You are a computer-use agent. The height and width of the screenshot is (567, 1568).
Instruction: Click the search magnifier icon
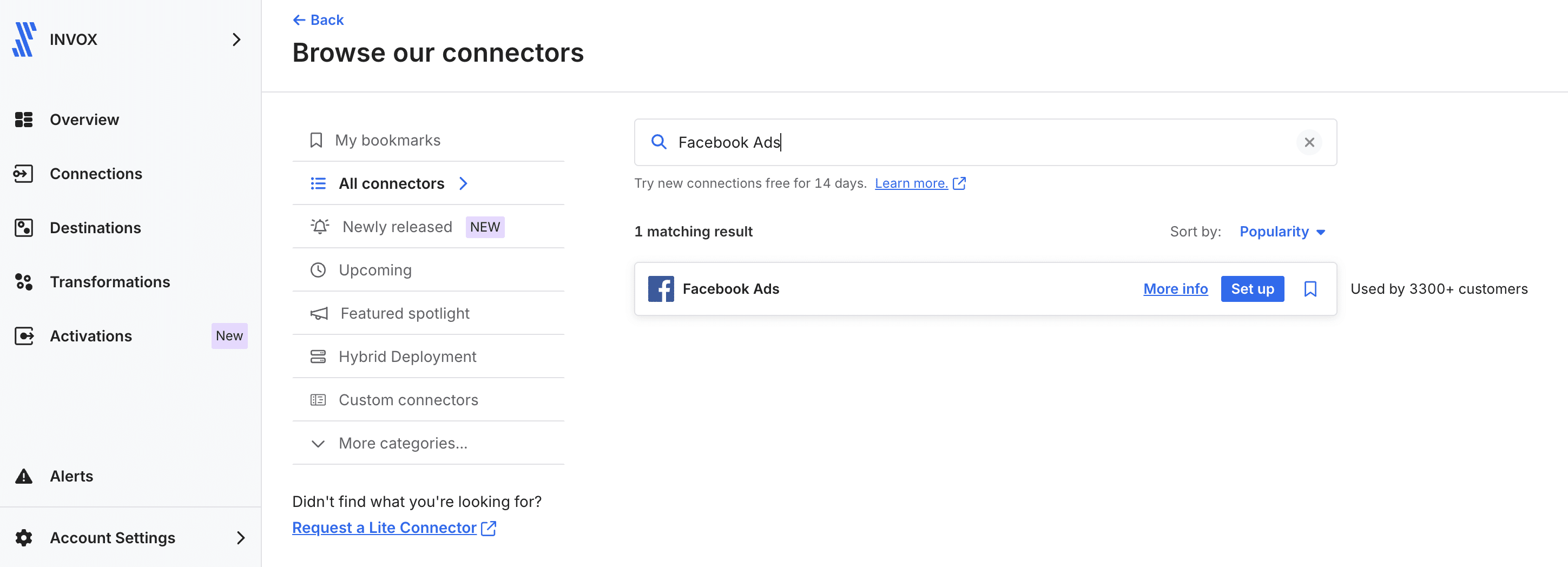(x=658, y=142)
